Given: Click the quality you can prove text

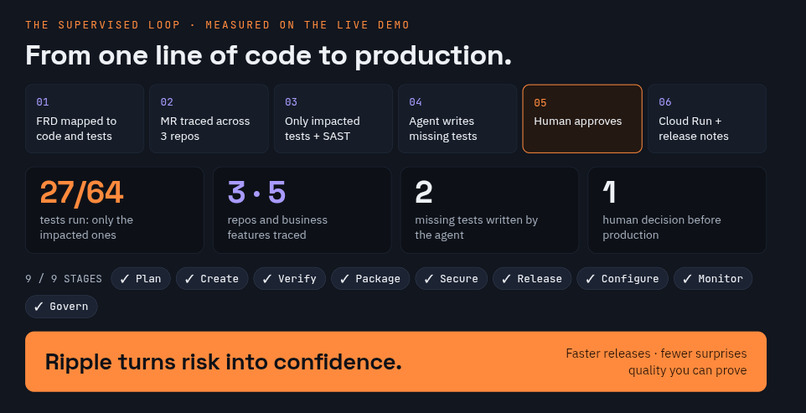Looking at the screenshot, I should tap(688, 370).
